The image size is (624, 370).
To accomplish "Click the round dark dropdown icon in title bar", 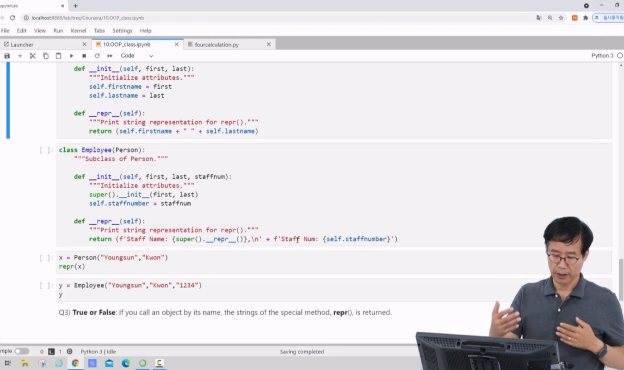I will point(586,6).
